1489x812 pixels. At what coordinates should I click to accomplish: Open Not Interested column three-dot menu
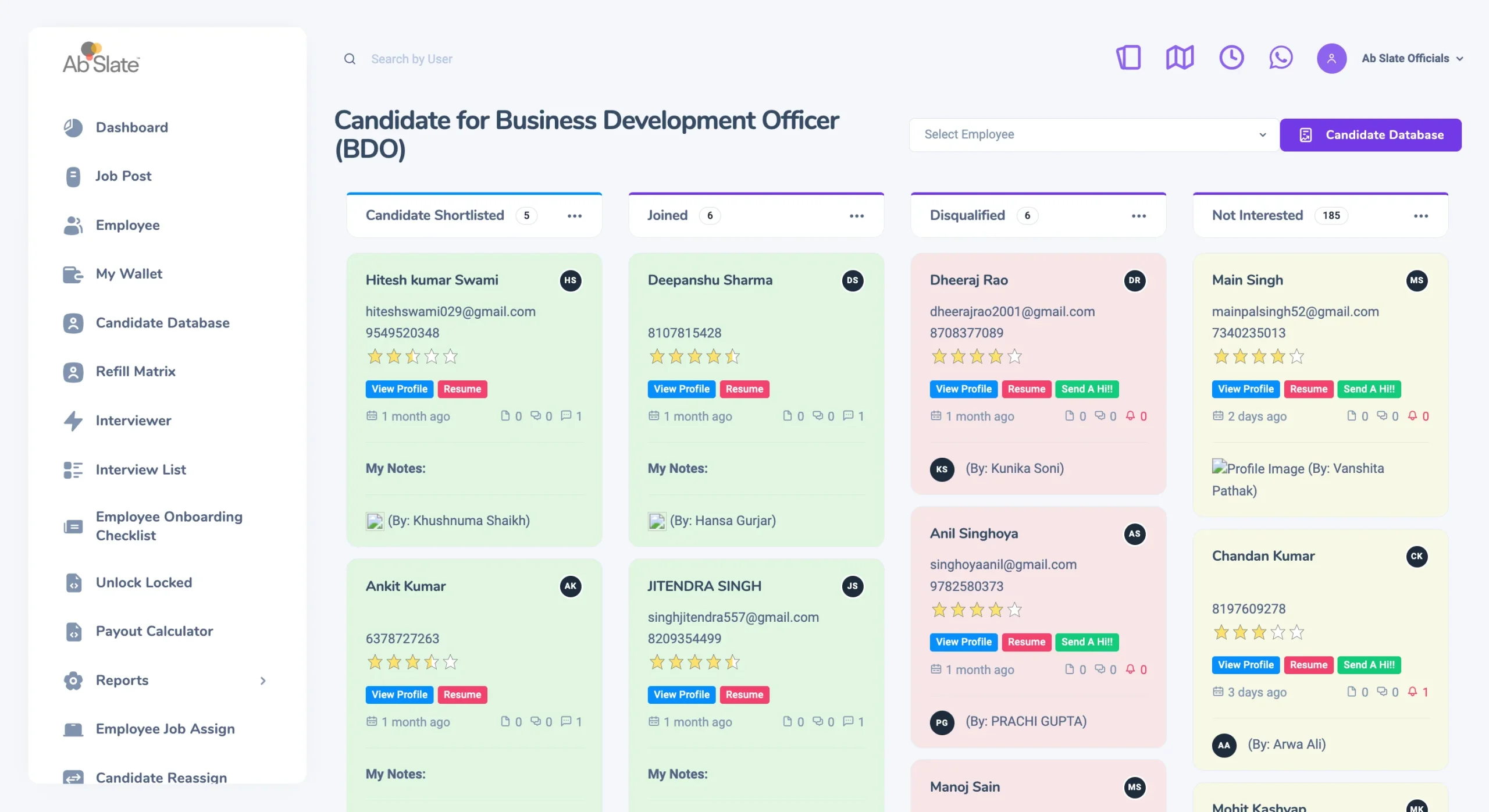point(1420,216)
